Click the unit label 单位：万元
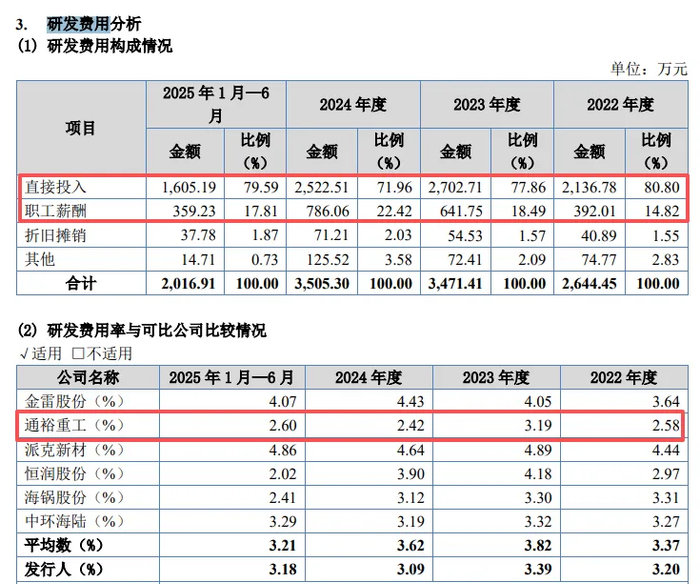 [649, 69]
